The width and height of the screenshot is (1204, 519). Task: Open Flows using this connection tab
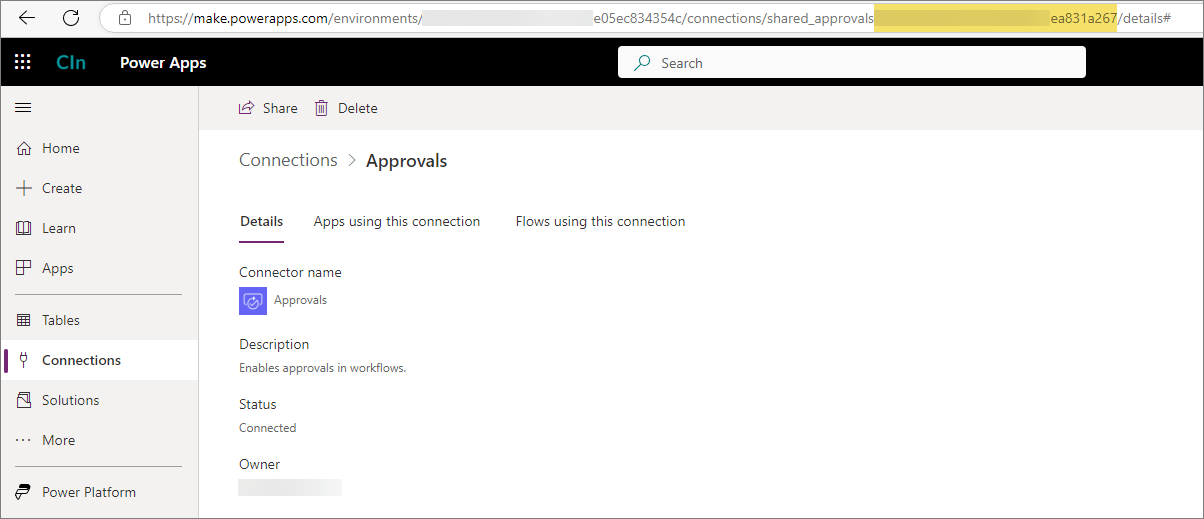tap(600, 222)
